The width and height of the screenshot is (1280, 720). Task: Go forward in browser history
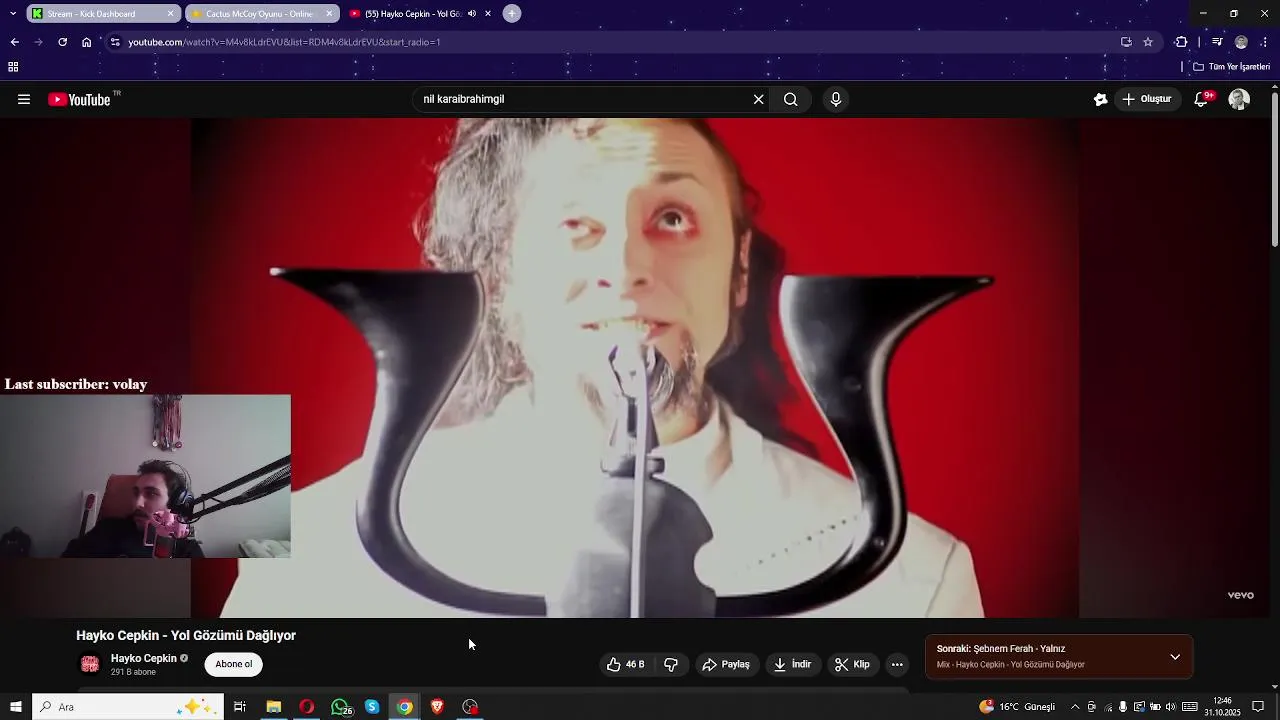point(38,42)
